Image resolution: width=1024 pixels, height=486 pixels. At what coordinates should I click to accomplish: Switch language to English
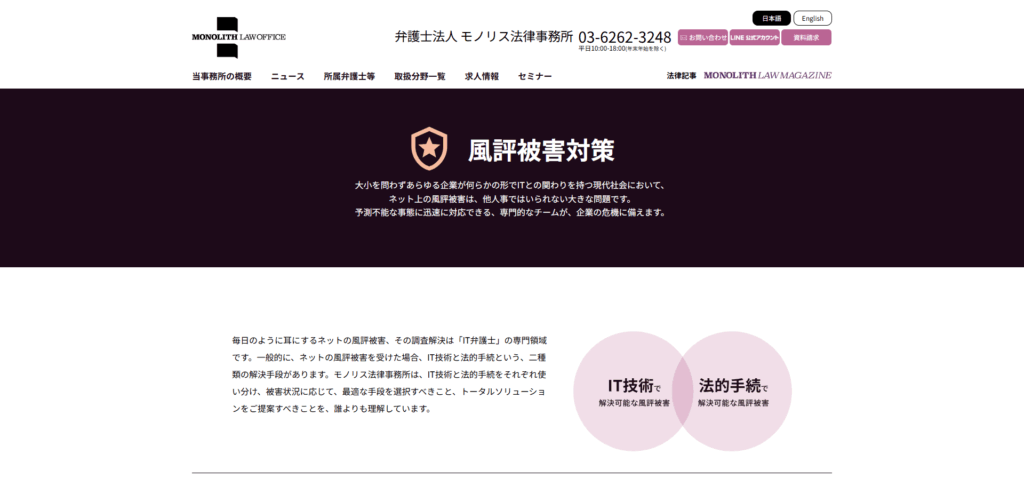812,18
